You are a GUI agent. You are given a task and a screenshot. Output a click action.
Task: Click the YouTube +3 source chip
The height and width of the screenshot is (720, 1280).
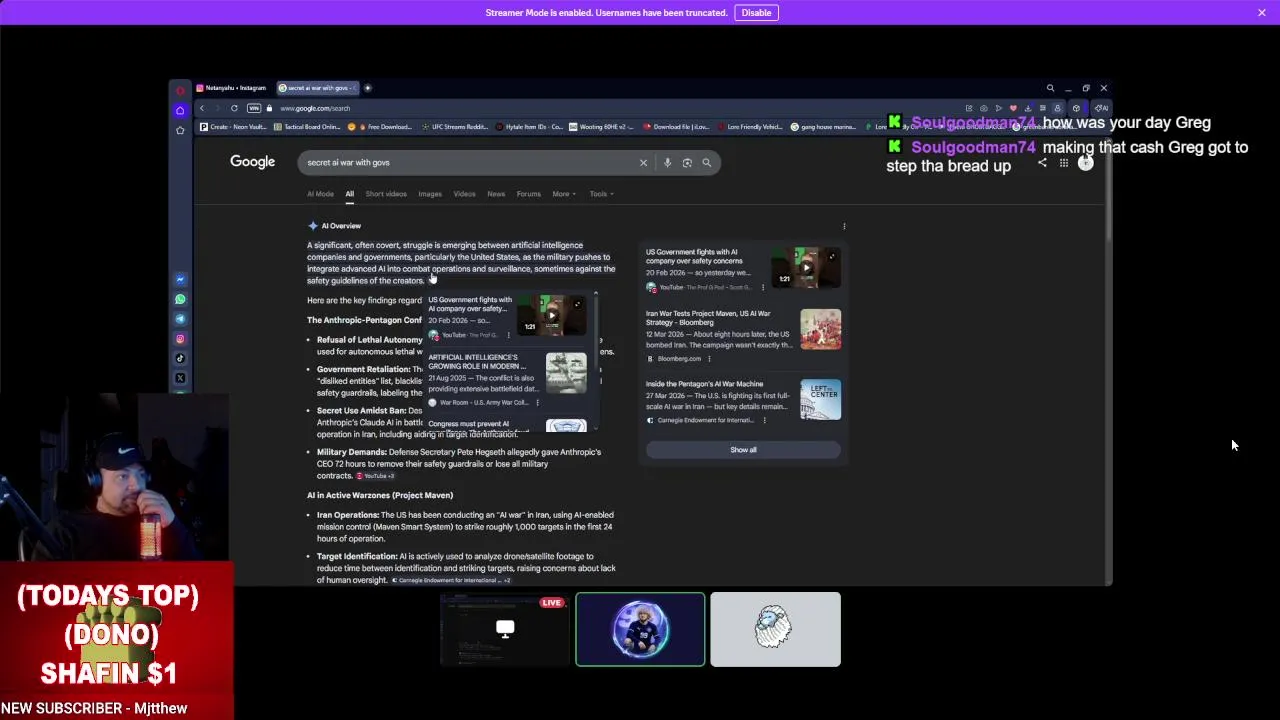coord(375,476)
